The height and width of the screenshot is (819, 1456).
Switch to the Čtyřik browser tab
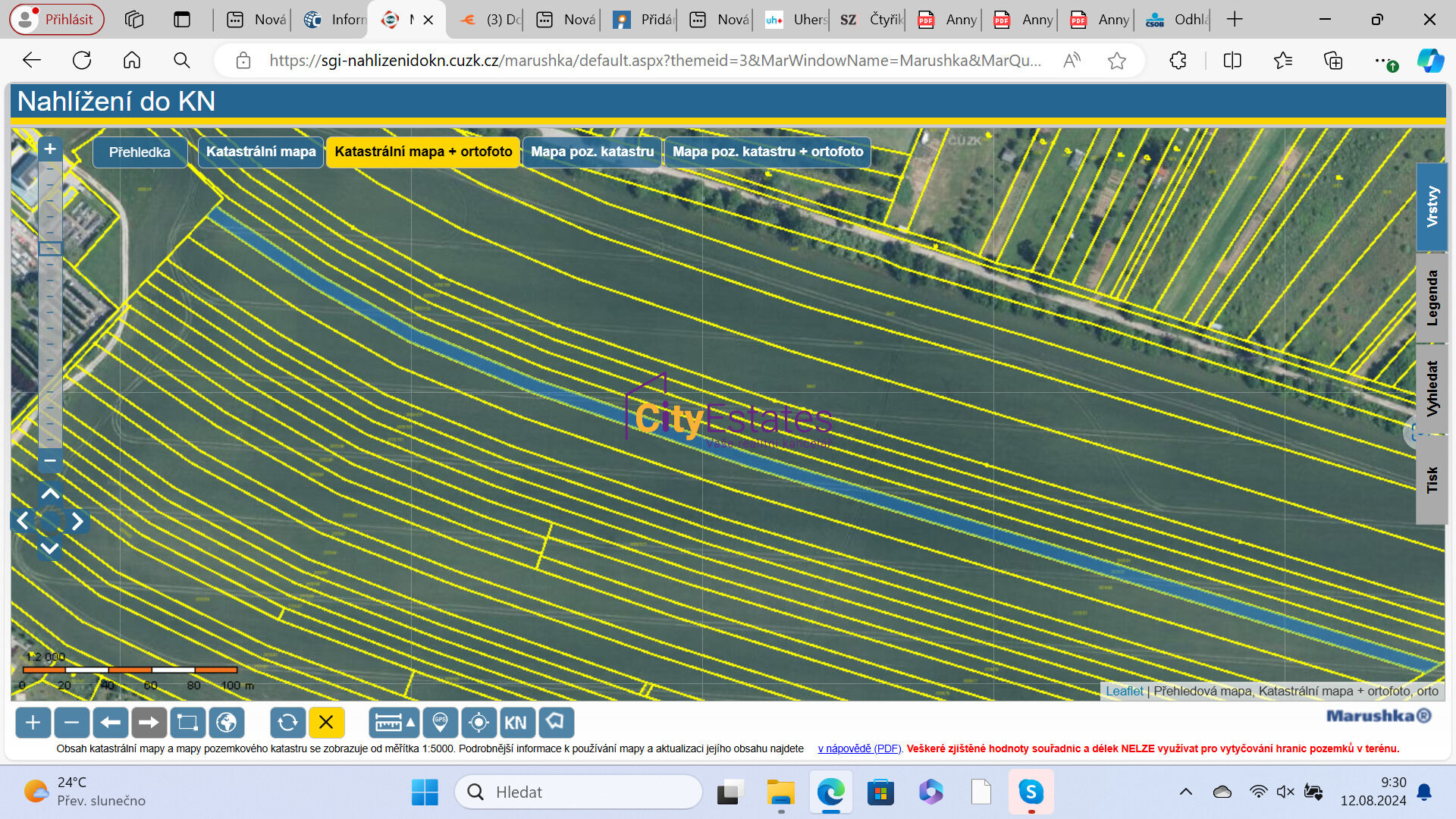(871, 20)
